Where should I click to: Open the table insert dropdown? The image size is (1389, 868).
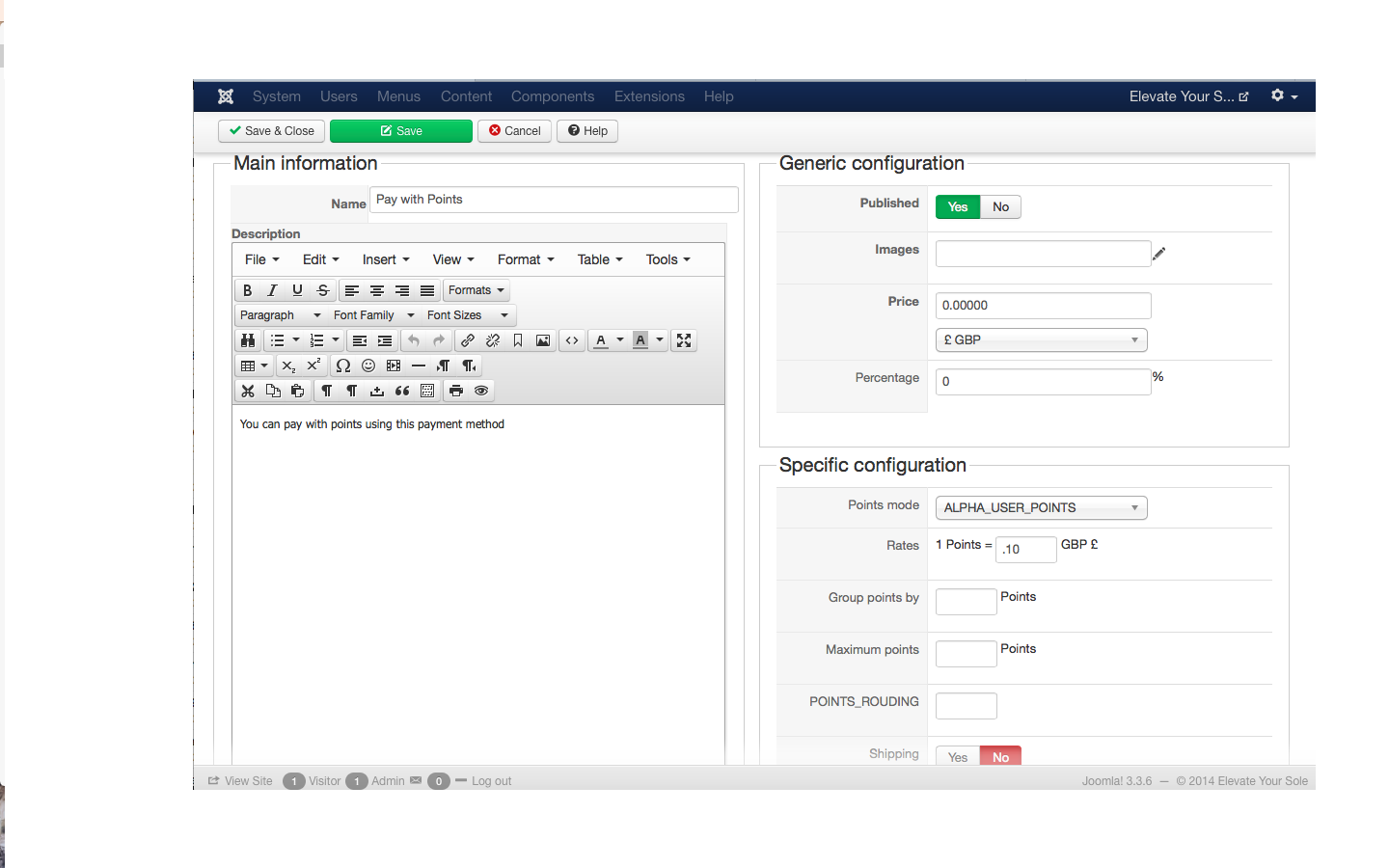click(255, 366)
